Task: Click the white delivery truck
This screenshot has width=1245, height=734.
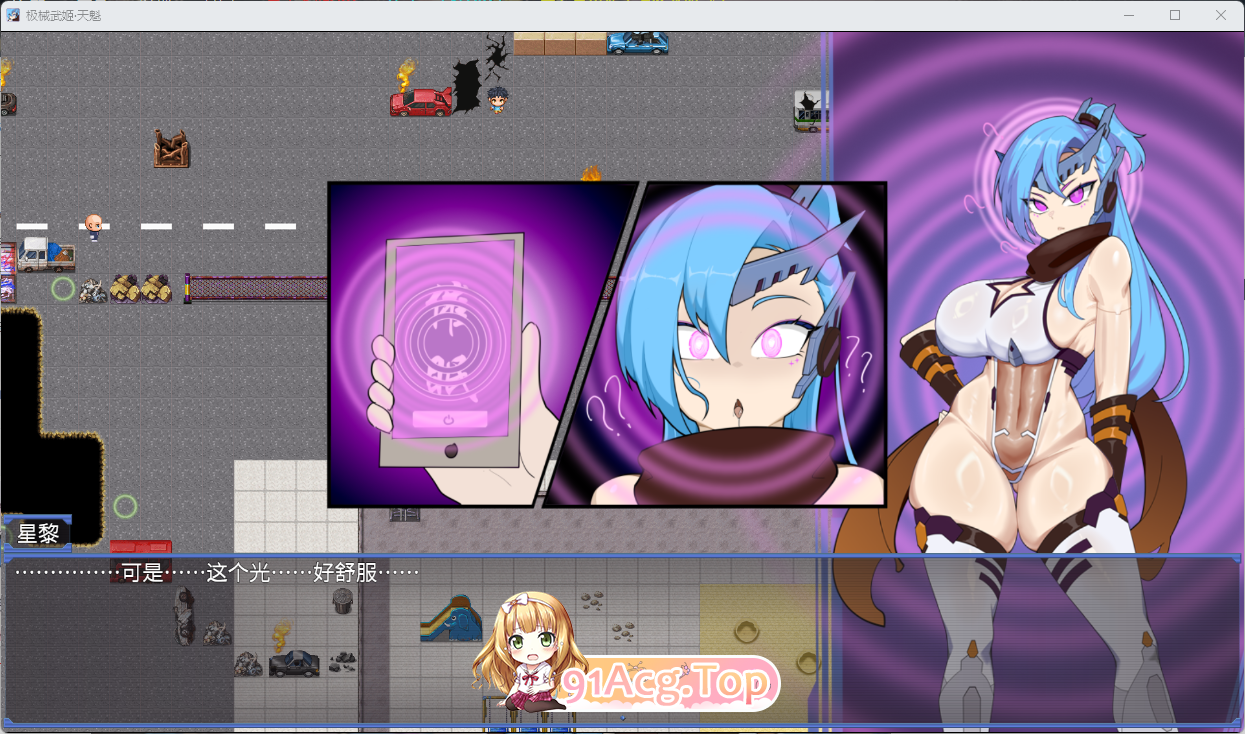Action: [x=46, y=255]
